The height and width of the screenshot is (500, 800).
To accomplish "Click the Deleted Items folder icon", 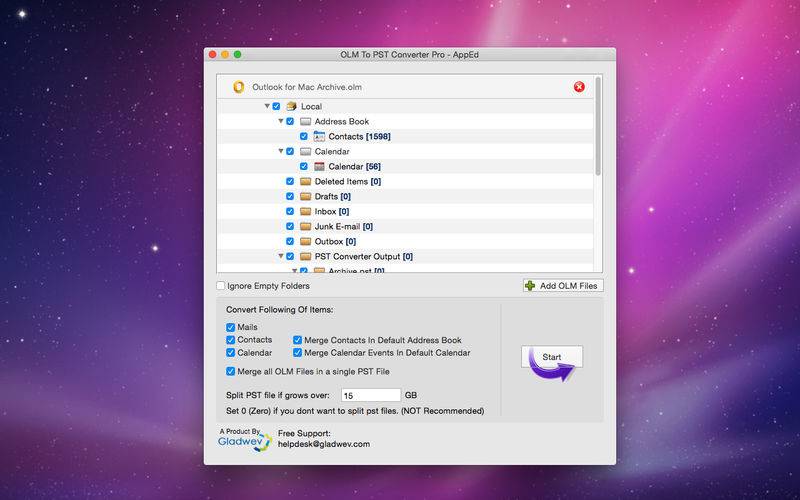I will point(306,182).
